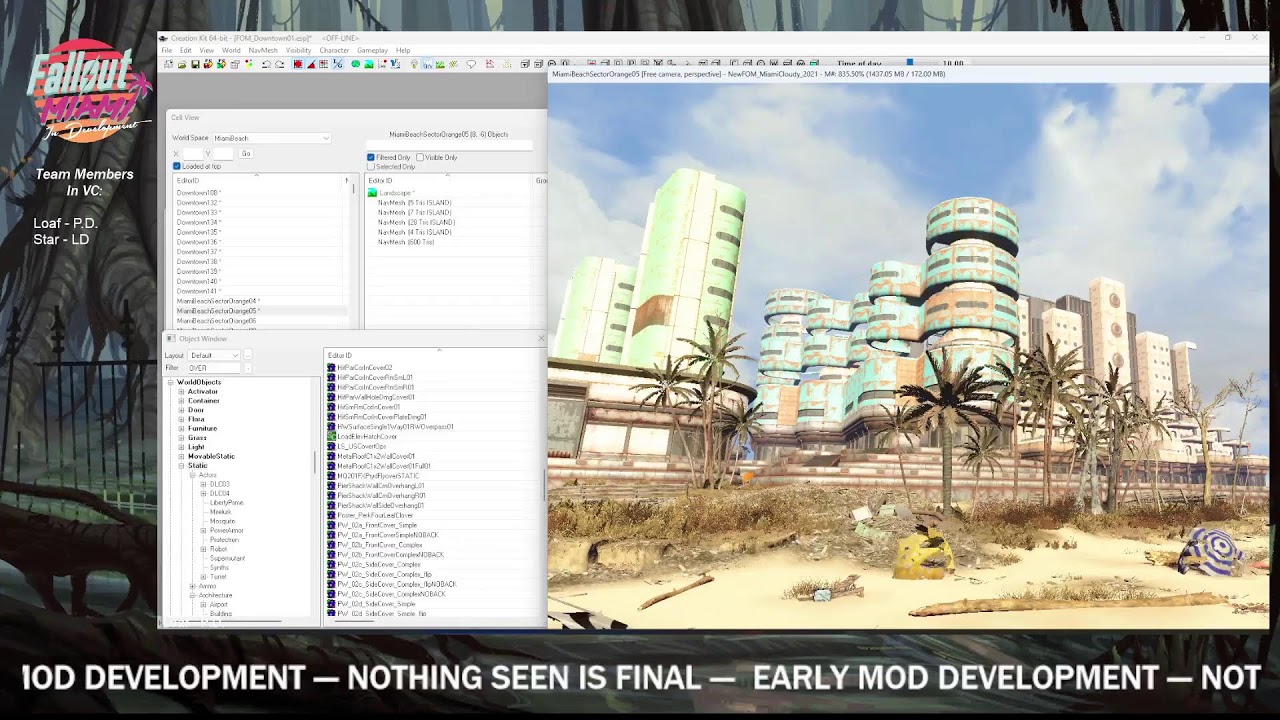
Task: Select PierShackWallSideOverhang01 object
Action: click(x=380, y=505)
